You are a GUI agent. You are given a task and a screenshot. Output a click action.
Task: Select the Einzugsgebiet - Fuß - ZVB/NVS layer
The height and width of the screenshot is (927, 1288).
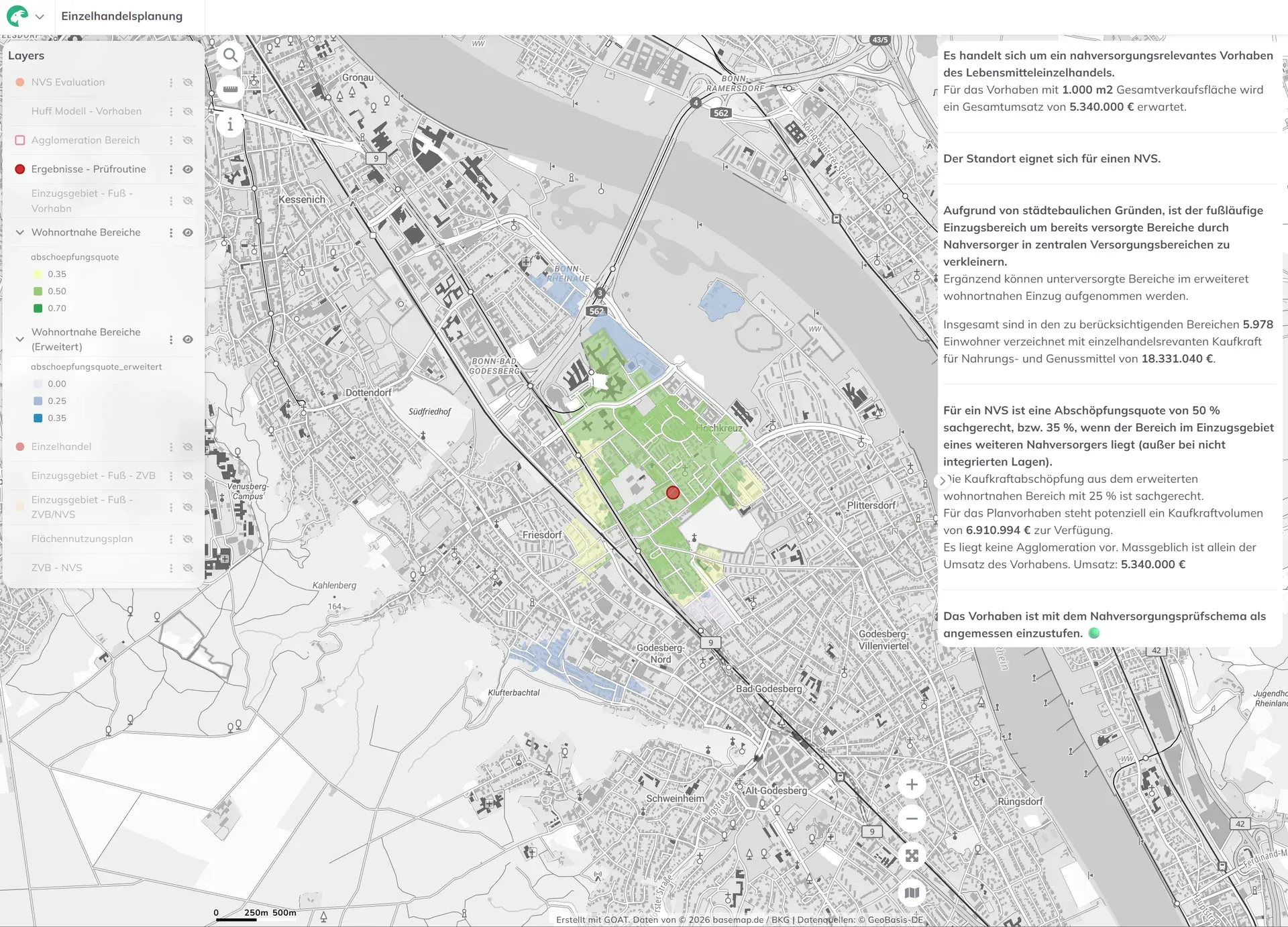[x=82, y=507]
